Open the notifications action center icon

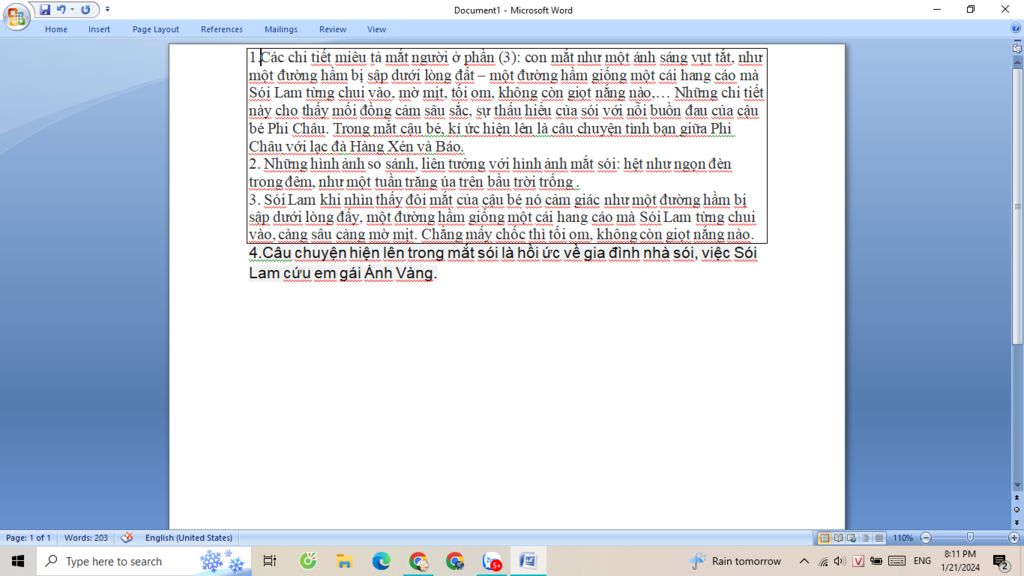[1001, 561]
